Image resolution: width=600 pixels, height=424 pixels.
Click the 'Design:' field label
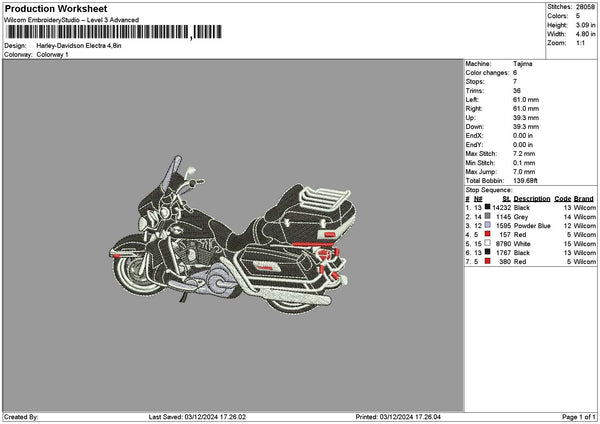pyautogui.click(x=15, y=46)
